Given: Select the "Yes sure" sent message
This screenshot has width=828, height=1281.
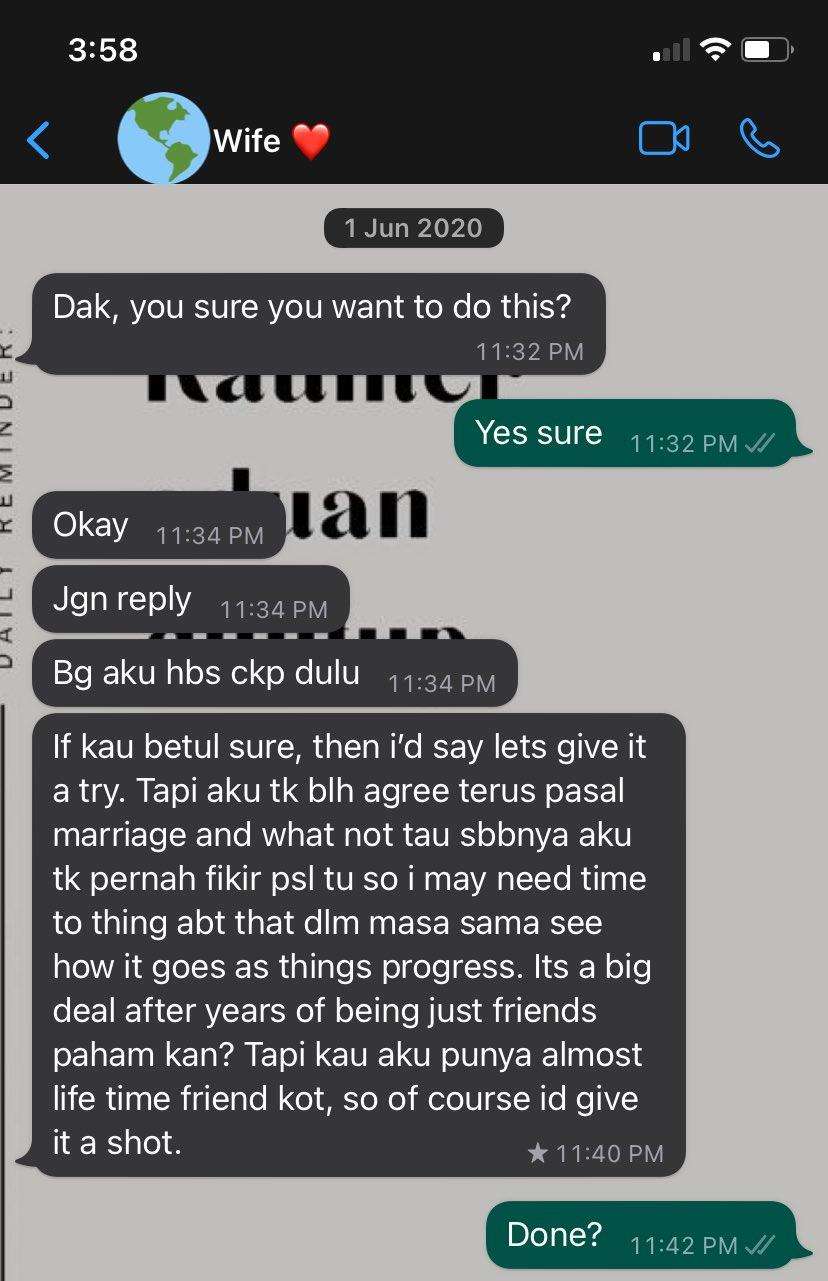Looking at the screenshot, I should pyautogui.click(x=626, y=433).
